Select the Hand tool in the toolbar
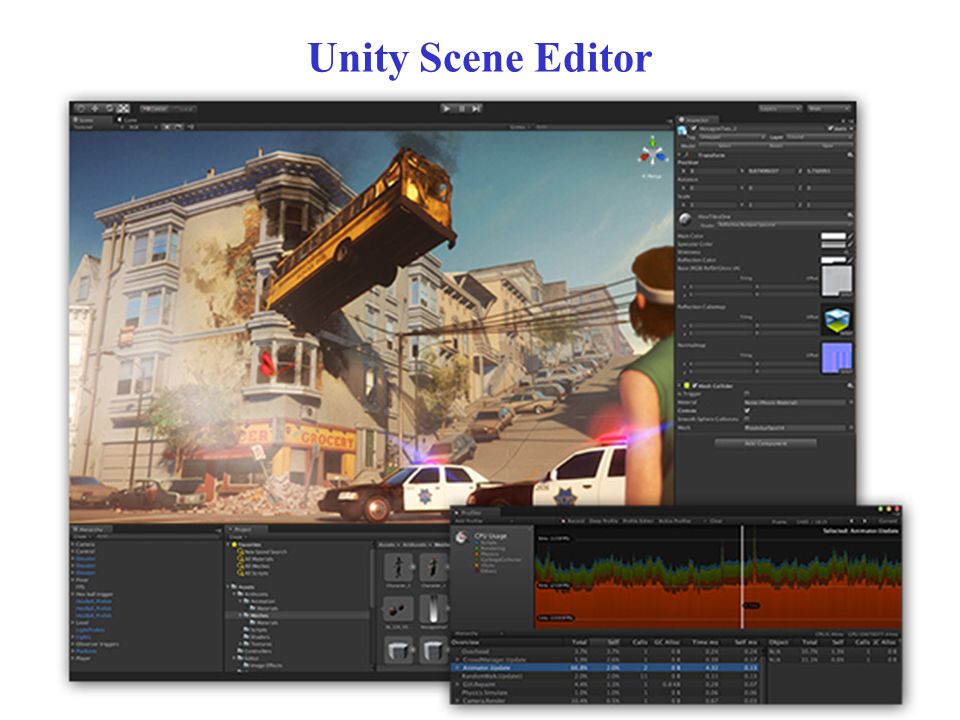Viewport: 960px width, 720px height. pyautogui.click(x=81, y=108)
